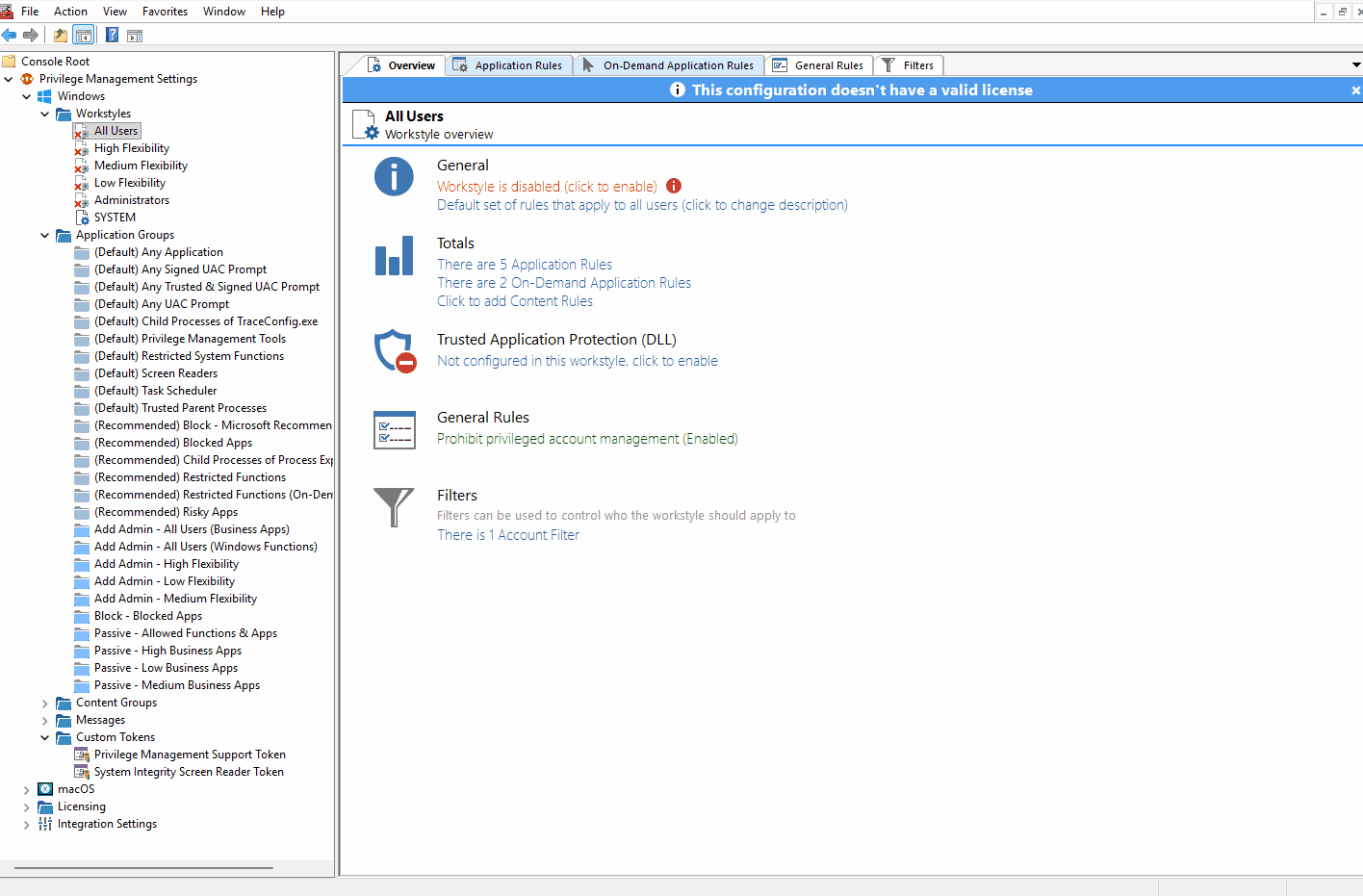Select Block - Blocked Apps group
This screenshot has width=1363, height=896.
click(x=148, y=616)
